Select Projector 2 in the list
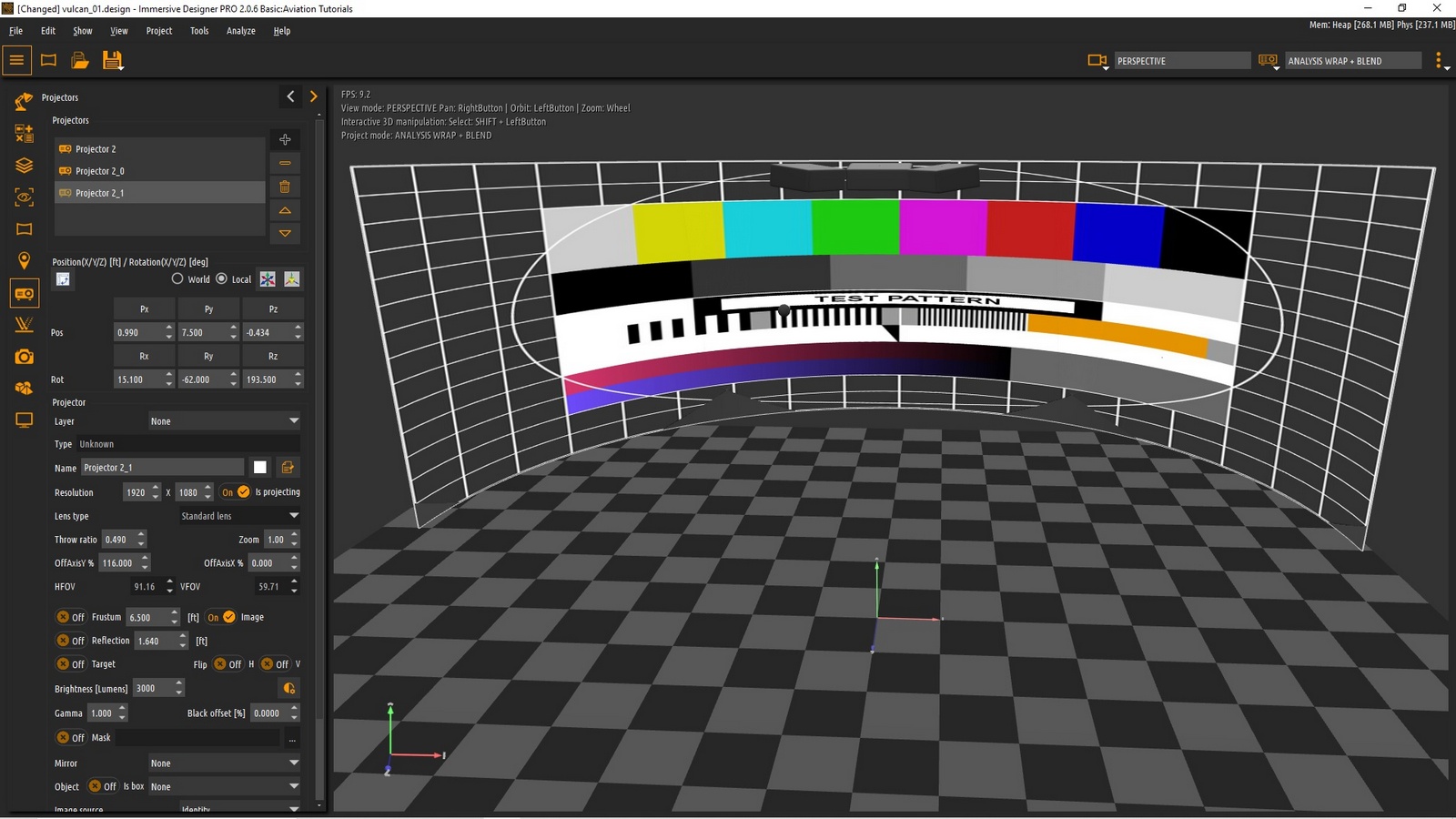 160,149
